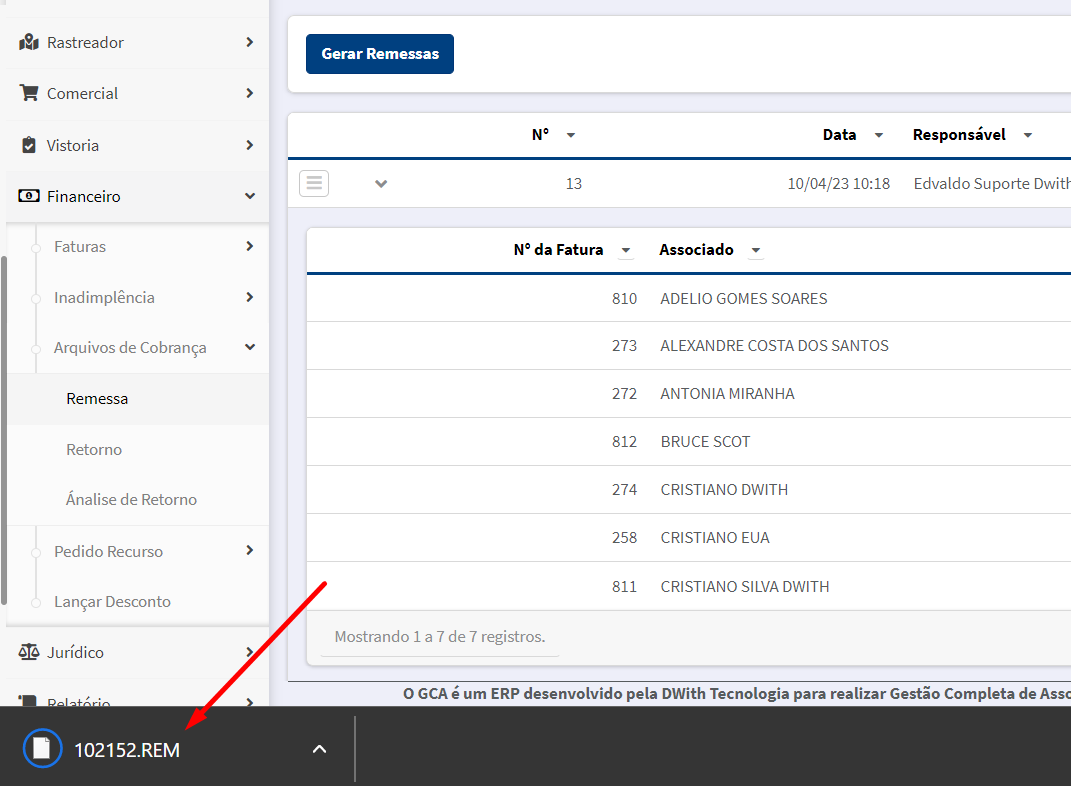Open the row options menu icon for remessa 13

(x=314, y=183)
